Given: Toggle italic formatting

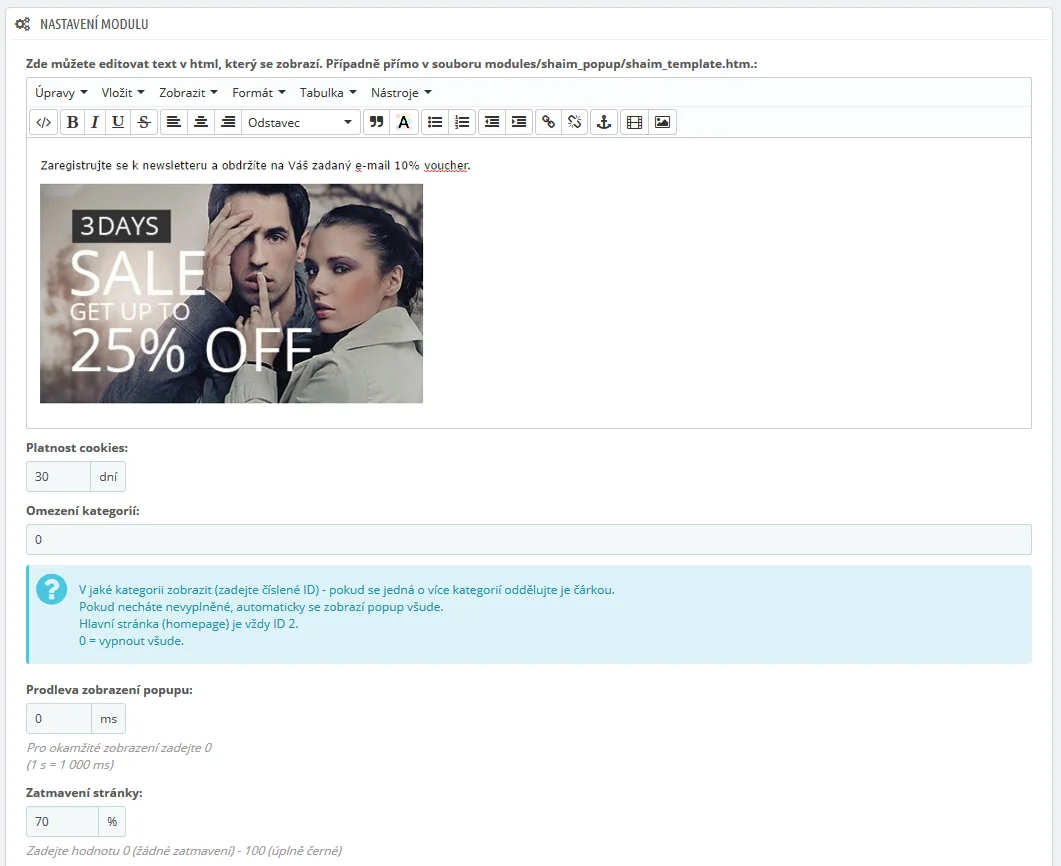Looking at the screenshot, I should coord(95,122).
